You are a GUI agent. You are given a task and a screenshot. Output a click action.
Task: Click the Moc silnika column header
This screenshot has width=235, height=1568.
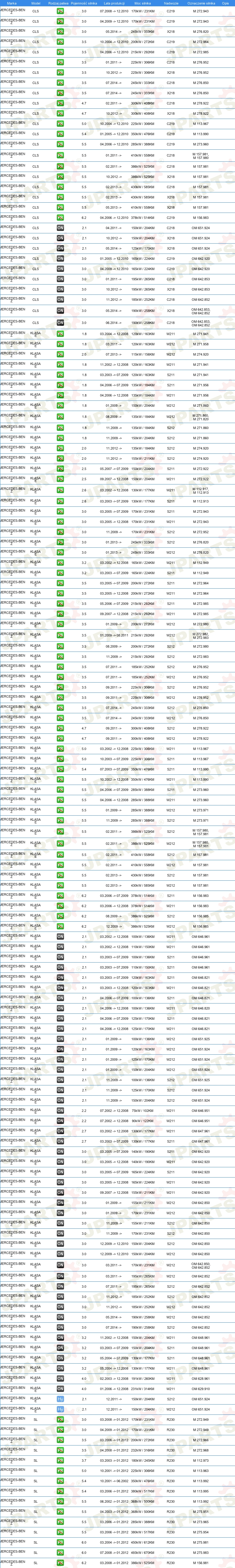(x=143, y=3)
